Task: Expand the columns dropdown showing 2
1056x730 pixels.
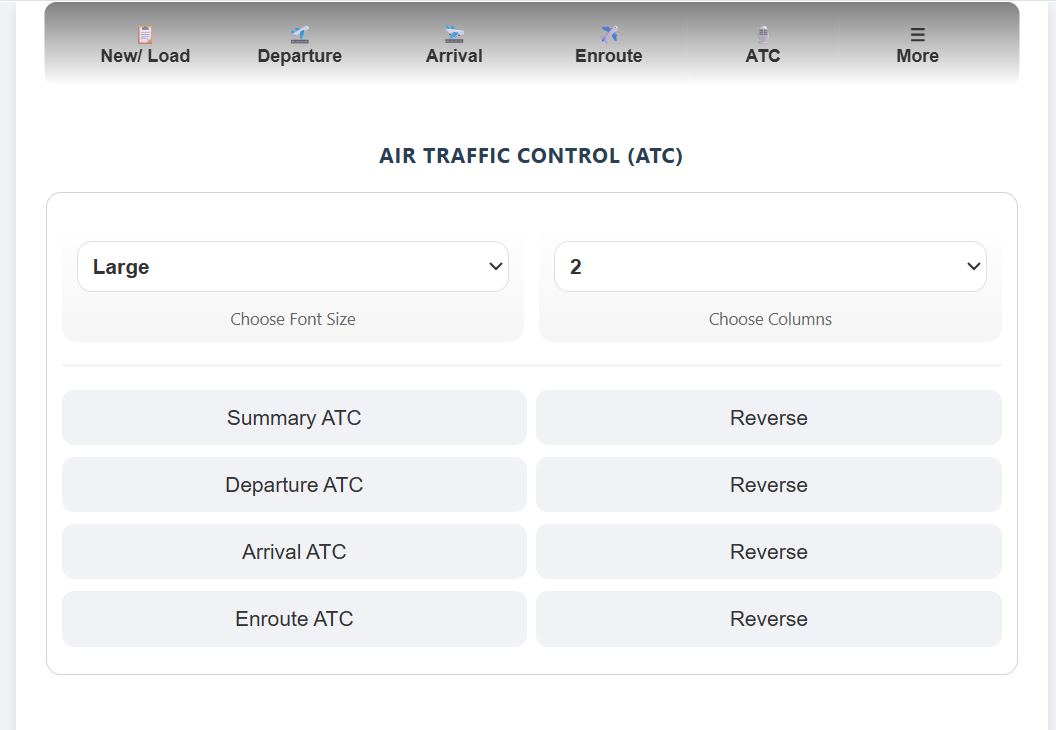Action: coord(770,267)
